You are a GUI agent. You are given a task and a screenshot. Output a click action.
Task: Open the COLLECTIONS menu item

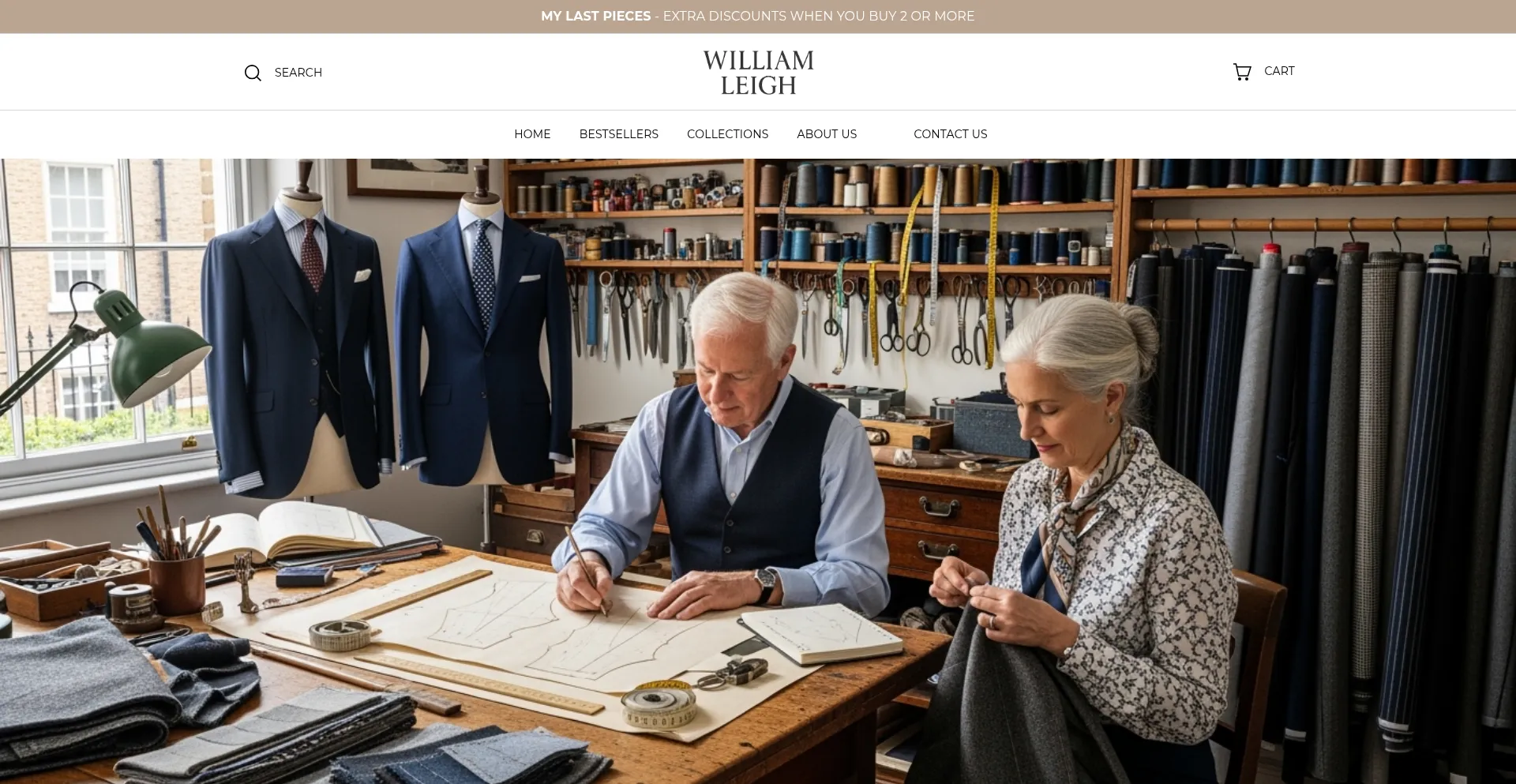(x=727, y=134)
